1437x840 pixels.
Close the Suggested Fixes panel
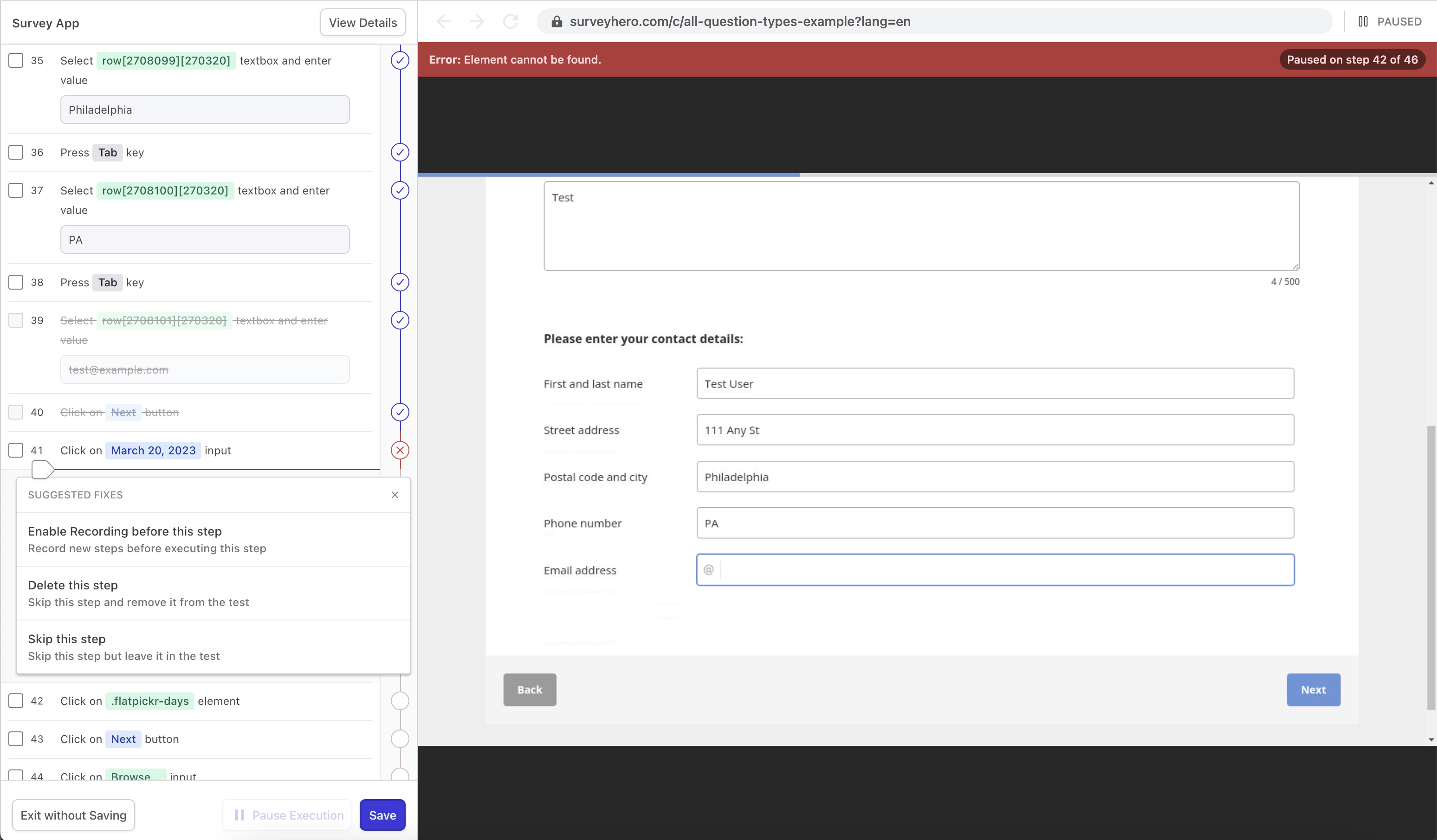[x=395, y=495]
